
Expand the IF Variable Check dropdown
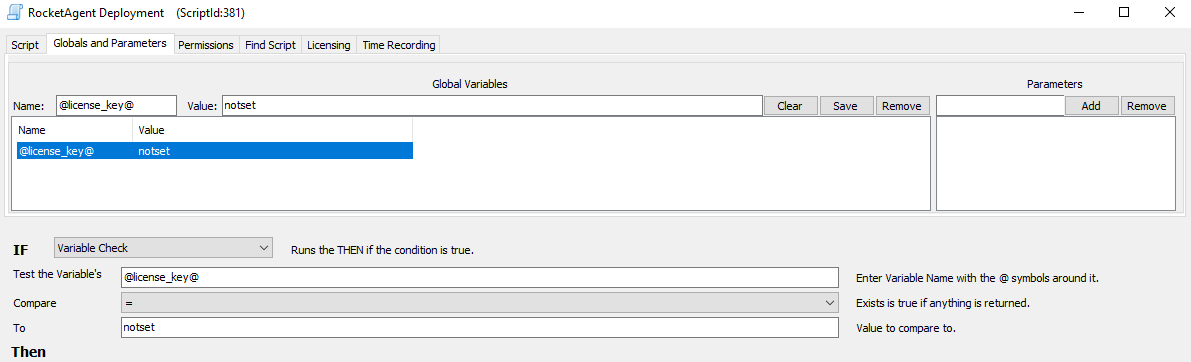point(163,247)
